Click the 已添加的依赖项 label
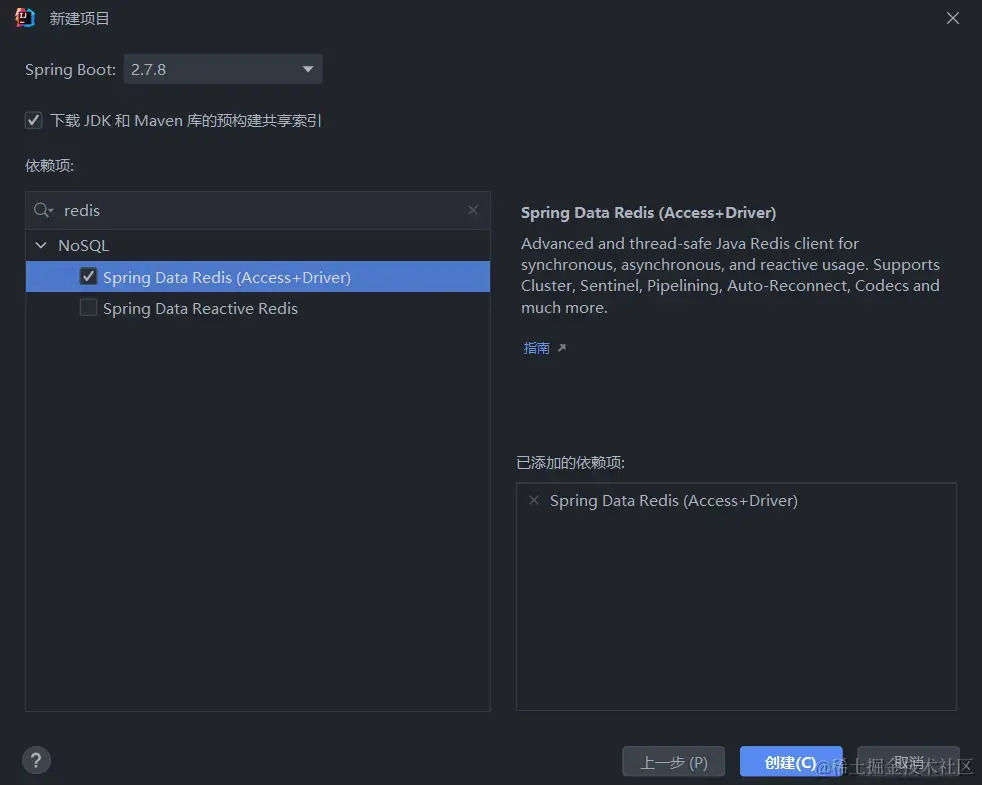Viewport: 982px width, 785px height. click(571, 462)
